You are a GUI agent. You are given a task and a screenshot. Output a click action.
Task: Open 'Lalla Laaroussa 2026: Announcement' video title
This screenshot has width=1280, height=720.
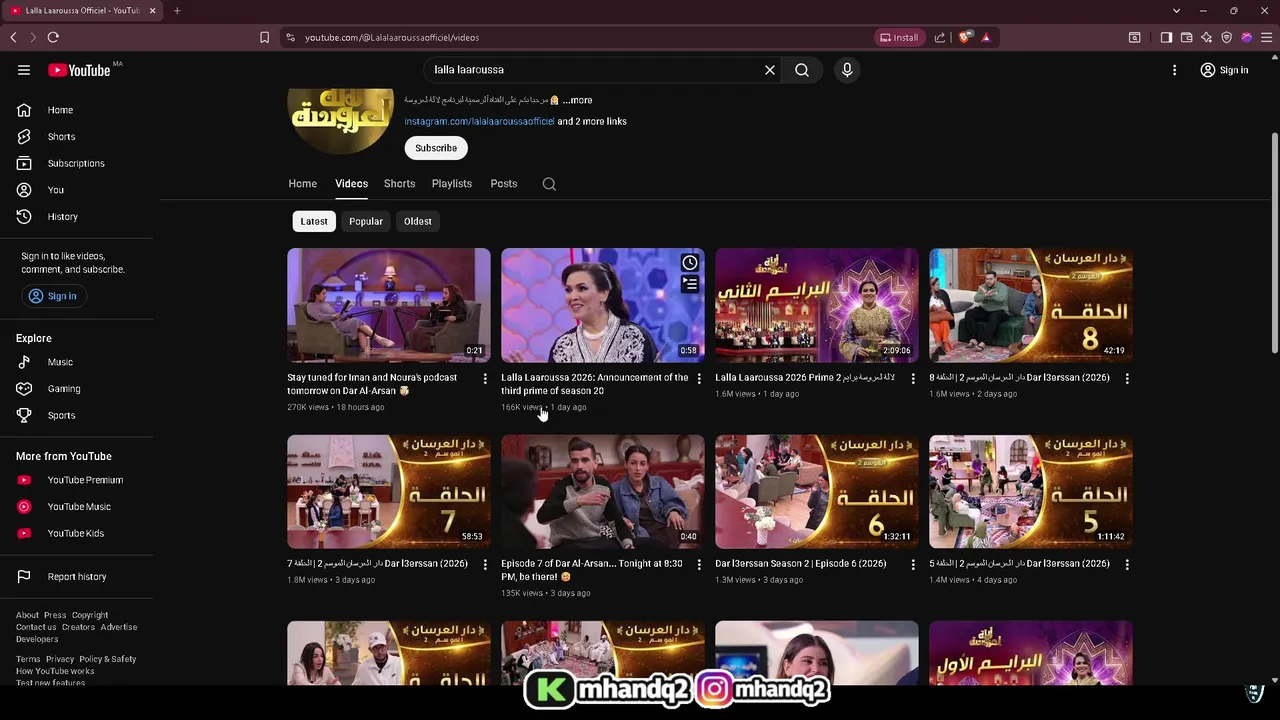click(594, 384)
